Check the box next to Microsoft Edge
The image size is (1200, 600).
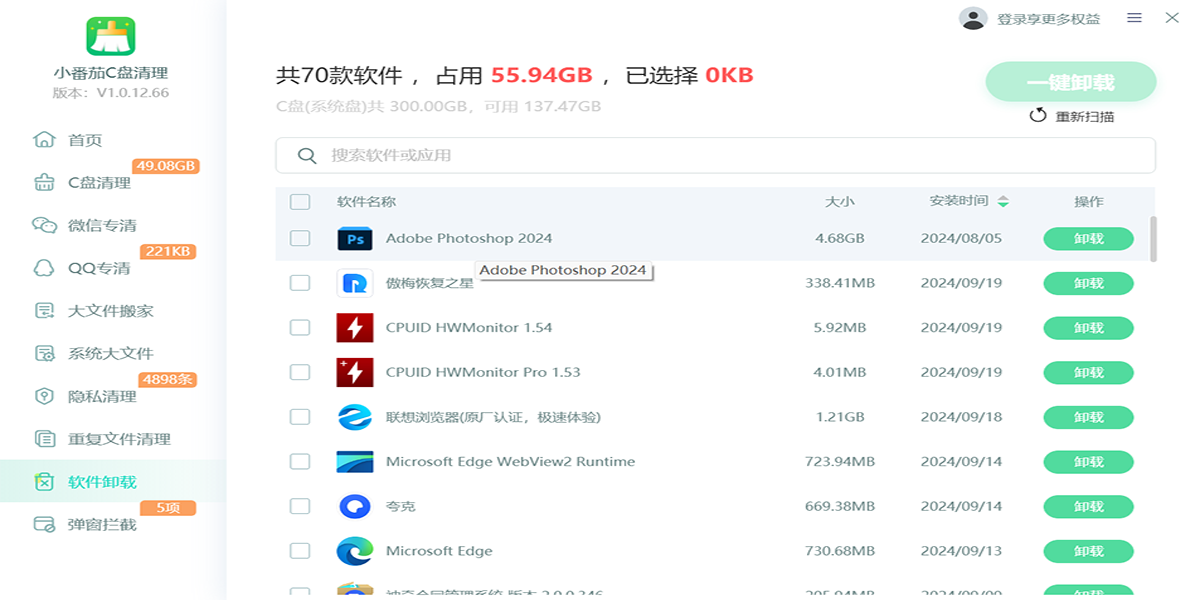(300, 551)
